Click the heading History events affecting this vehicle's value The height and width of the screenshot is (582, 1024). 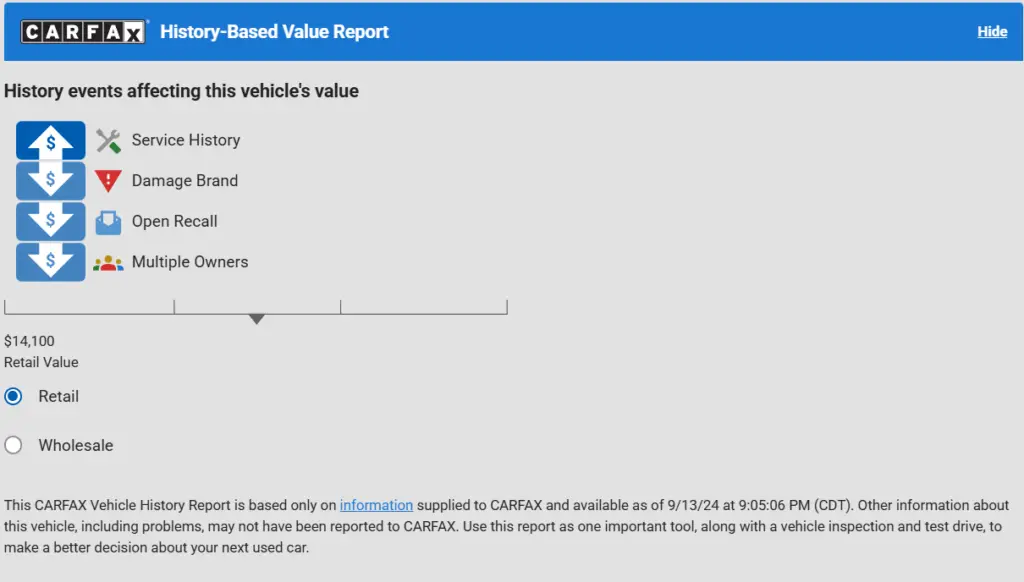181,91
